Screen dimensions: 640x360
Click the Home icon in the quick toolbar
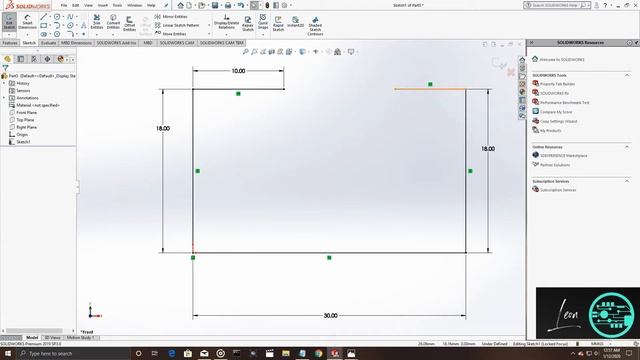pos(180,5)
